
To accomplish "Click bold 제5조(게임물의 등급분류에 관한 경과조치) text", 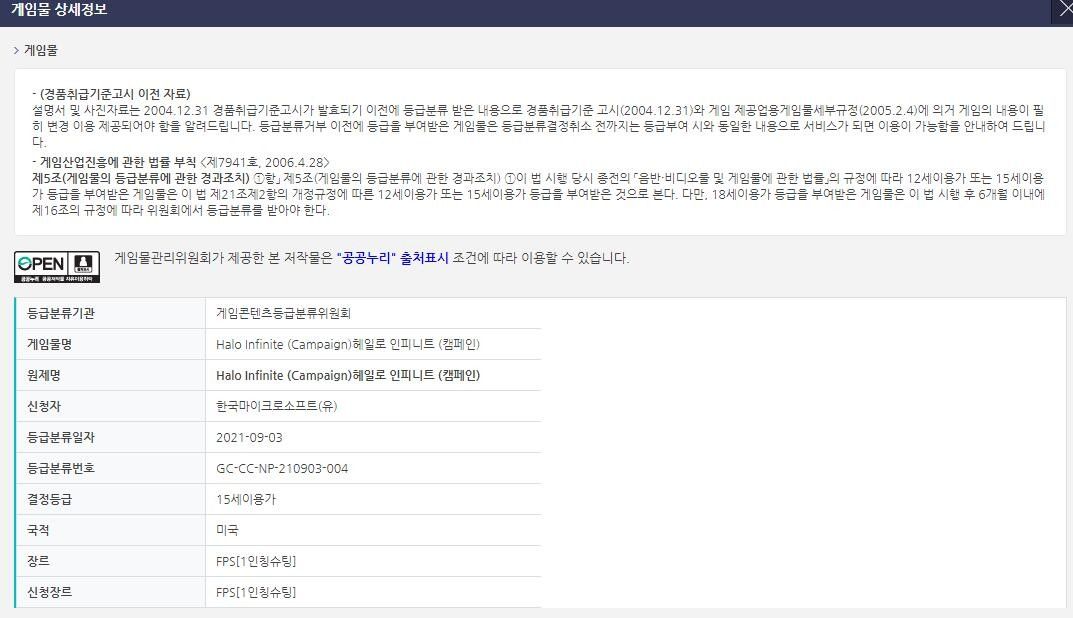I will click(x=141, y=178).
